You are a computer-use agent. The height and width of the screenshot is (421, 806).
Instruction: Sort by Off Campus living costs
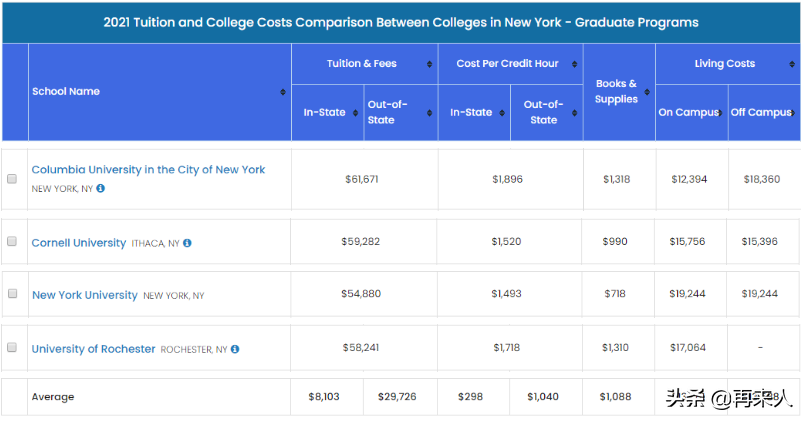click(794, 113)
